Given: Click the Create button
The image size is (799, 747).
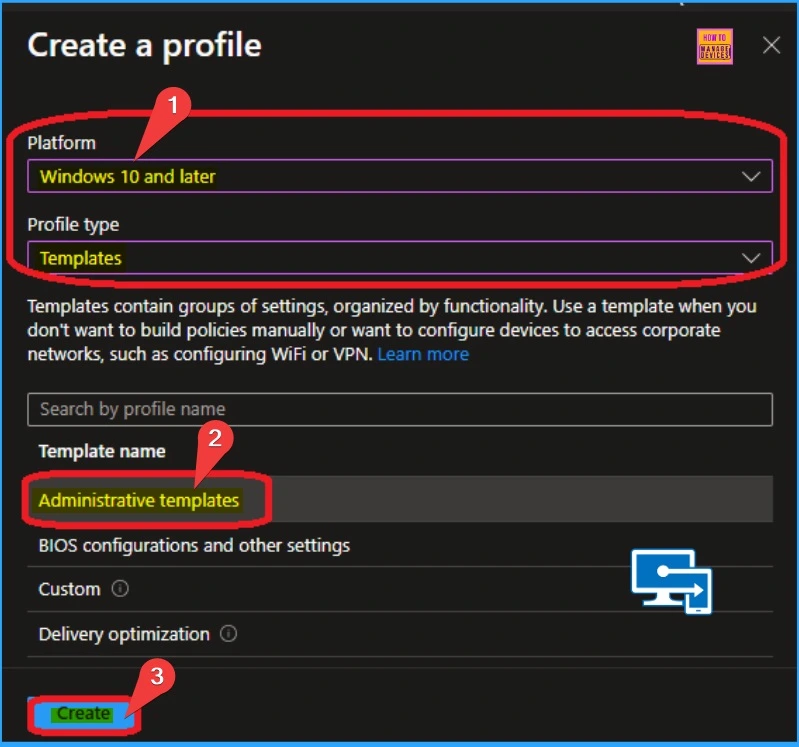Looking at the screenshot, I should (83, 714).
